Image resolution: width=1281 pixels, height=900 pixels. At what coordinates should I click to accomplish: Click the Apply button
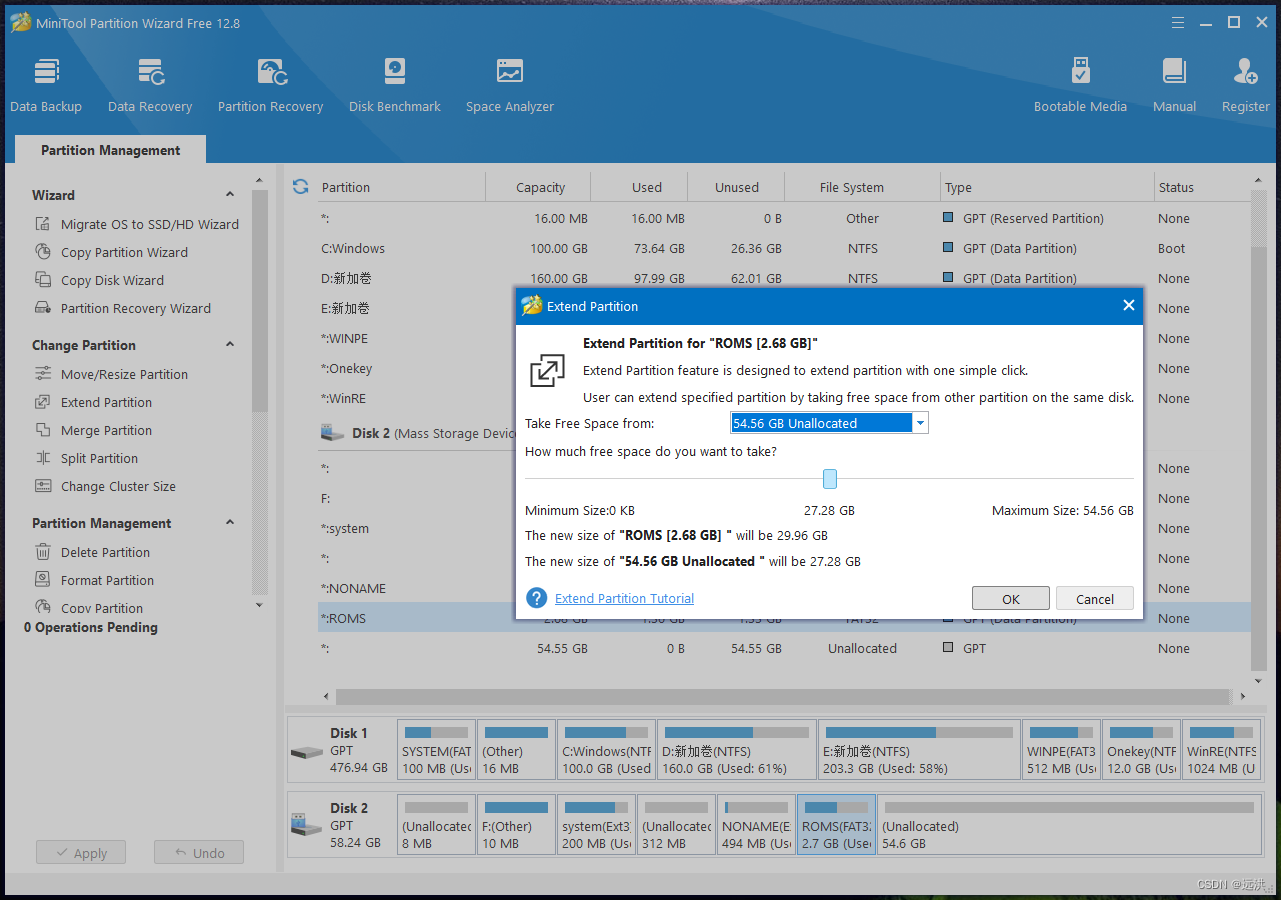81,853
